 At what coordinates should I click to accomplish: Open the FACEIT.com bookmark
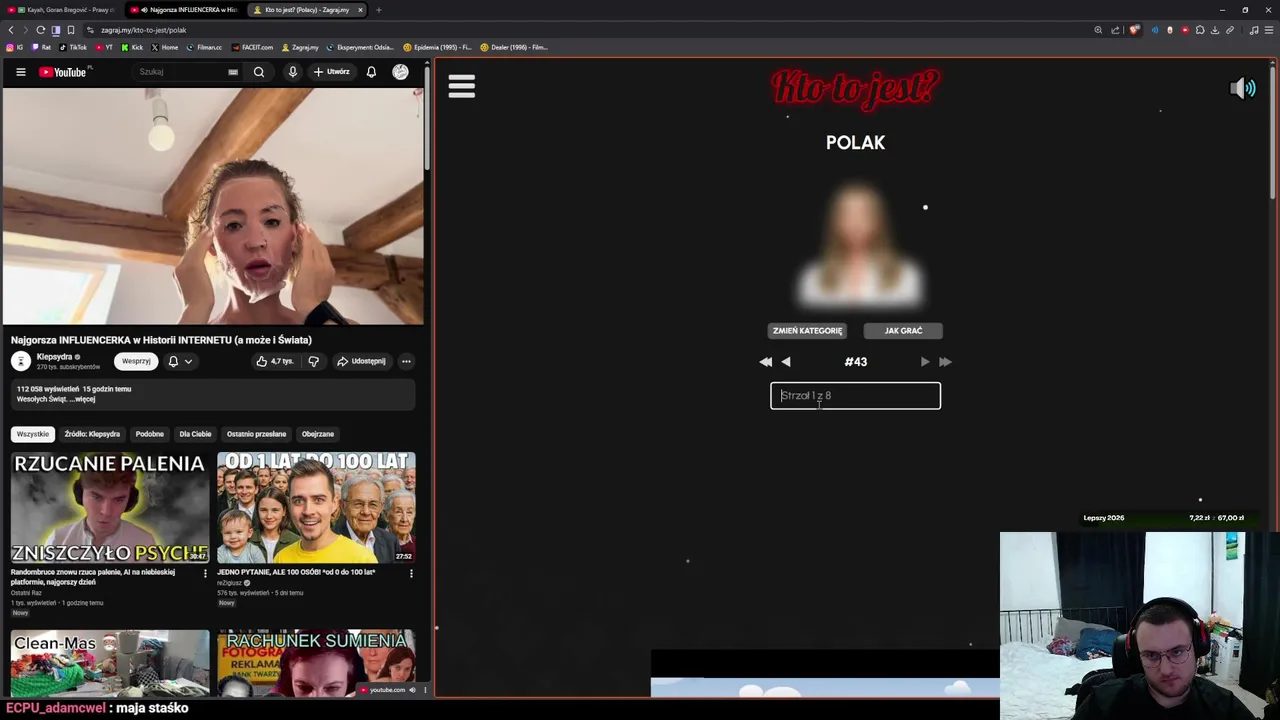coord(252,47)
